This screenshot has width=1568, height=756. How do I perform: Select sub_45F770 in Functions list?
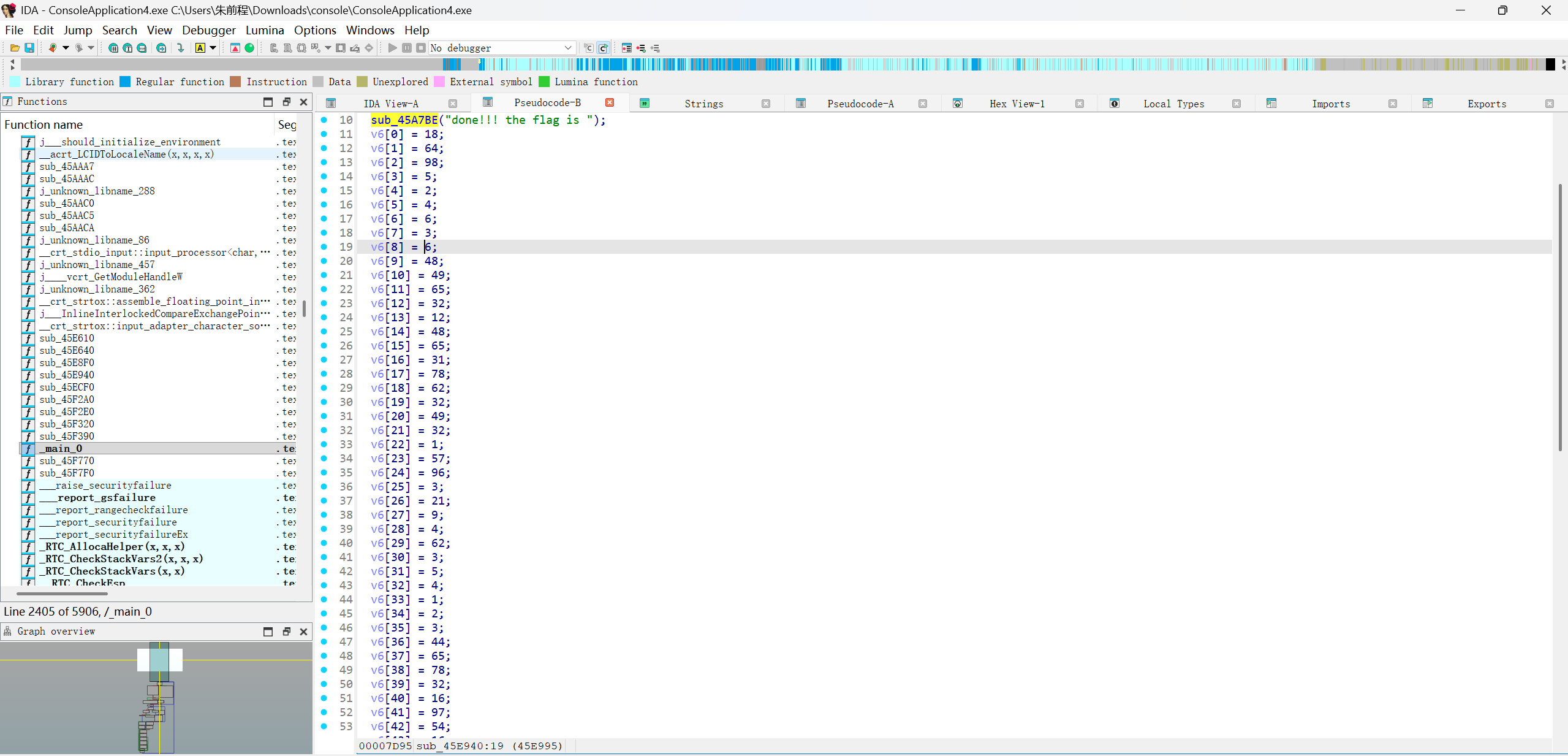pos(67,461)
